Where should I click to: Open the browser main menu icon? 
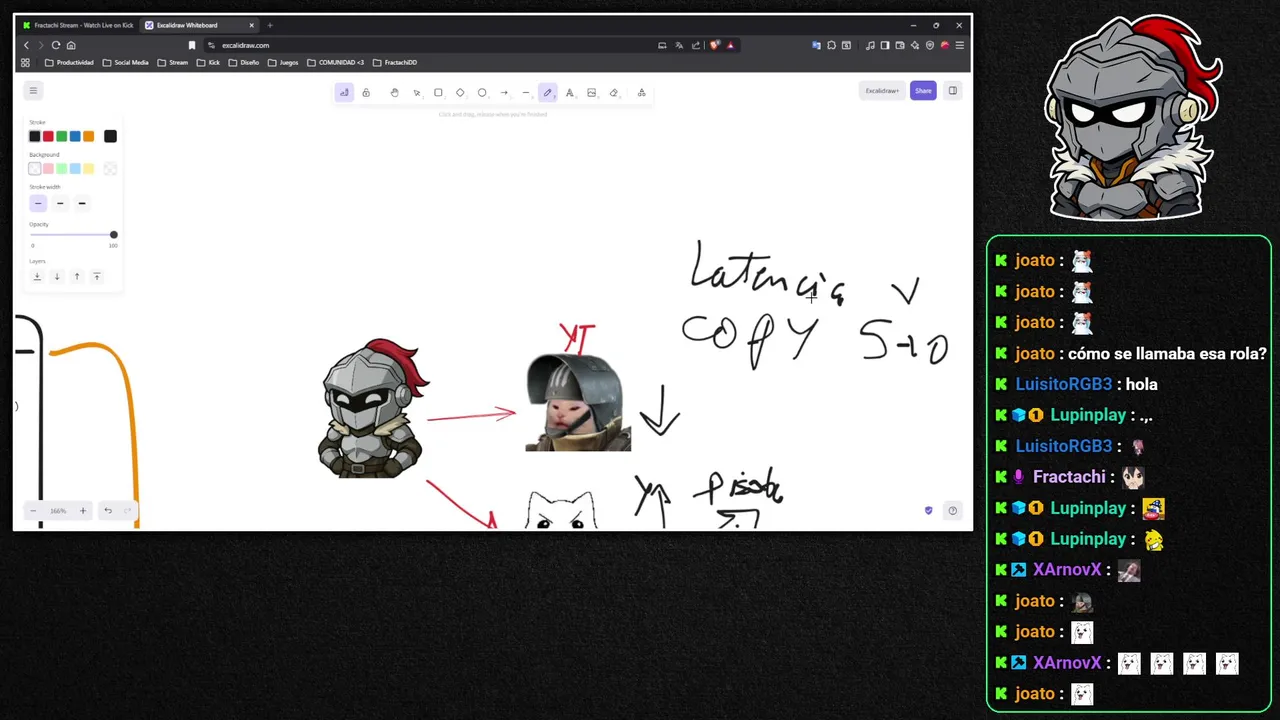point(960,45)
